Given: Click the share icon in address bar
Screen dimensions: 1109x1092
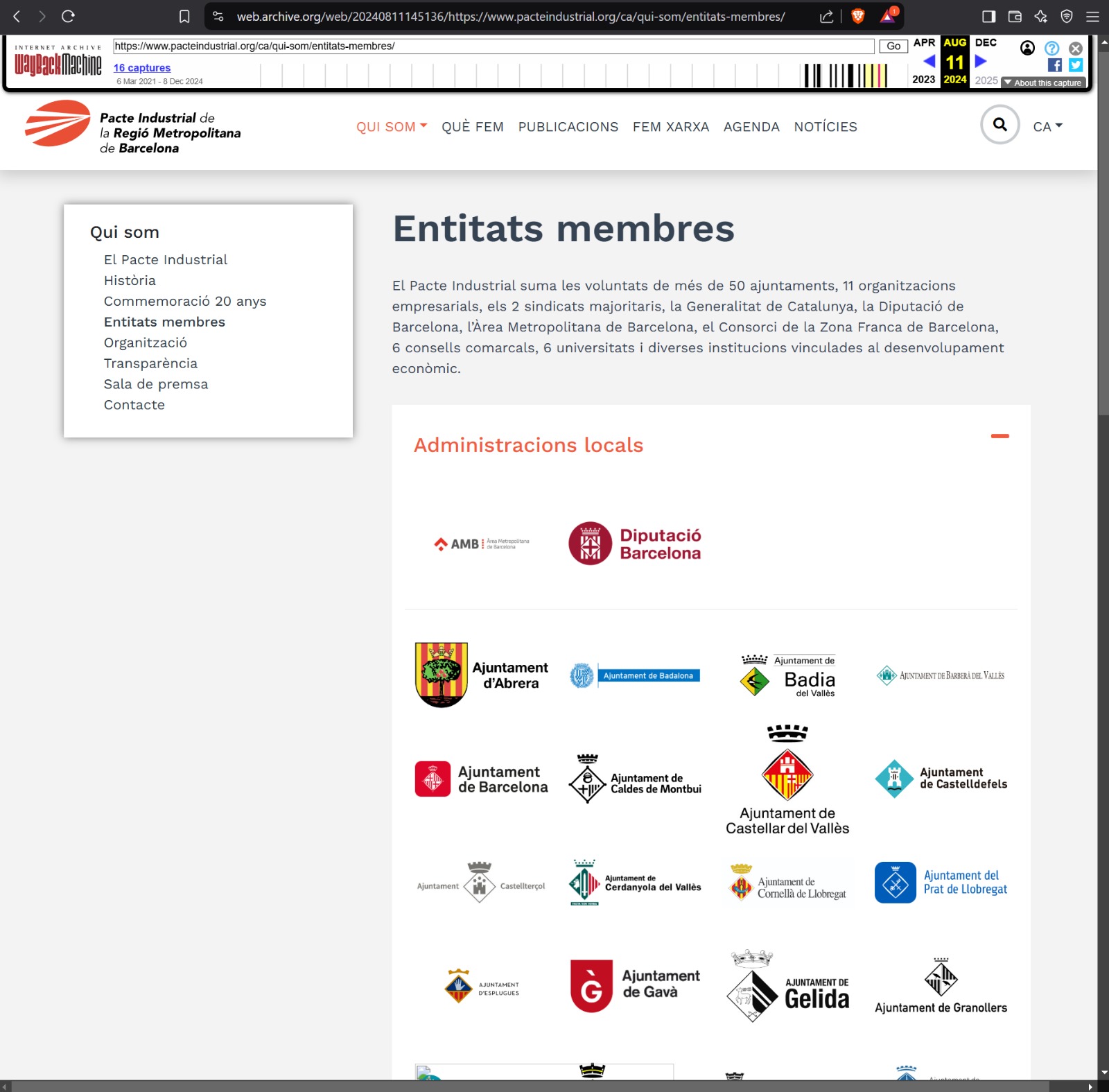Looking at the screenshot, I should click(x=826, y=17).
